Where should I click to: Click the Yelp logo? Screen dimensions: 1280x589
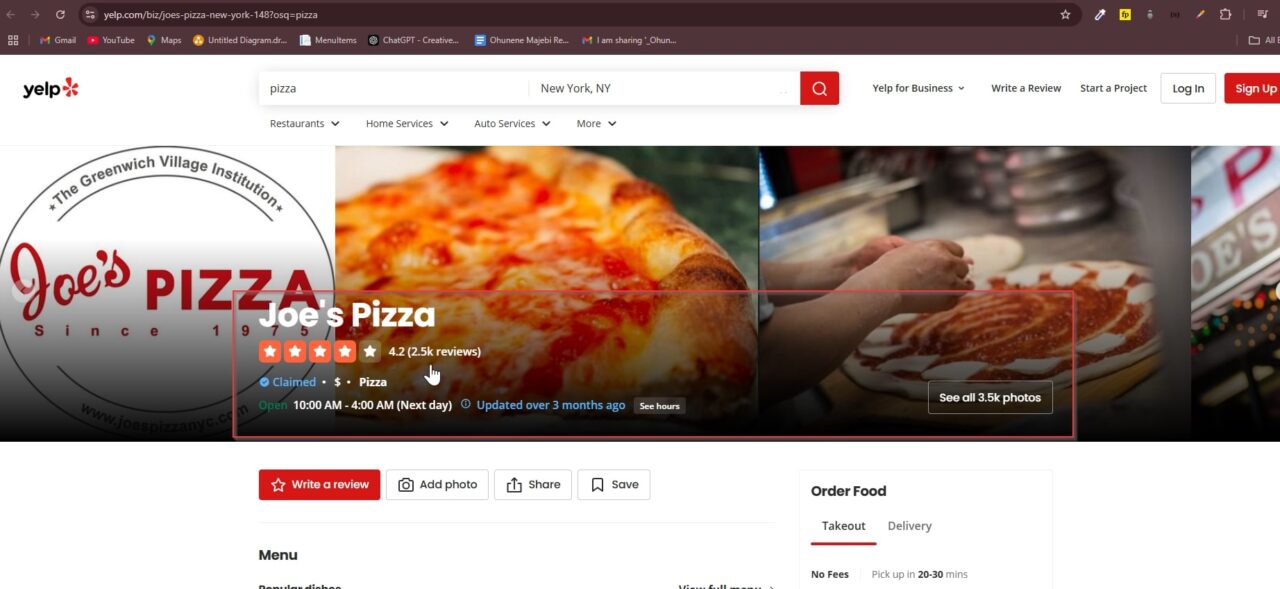[49, 88]
